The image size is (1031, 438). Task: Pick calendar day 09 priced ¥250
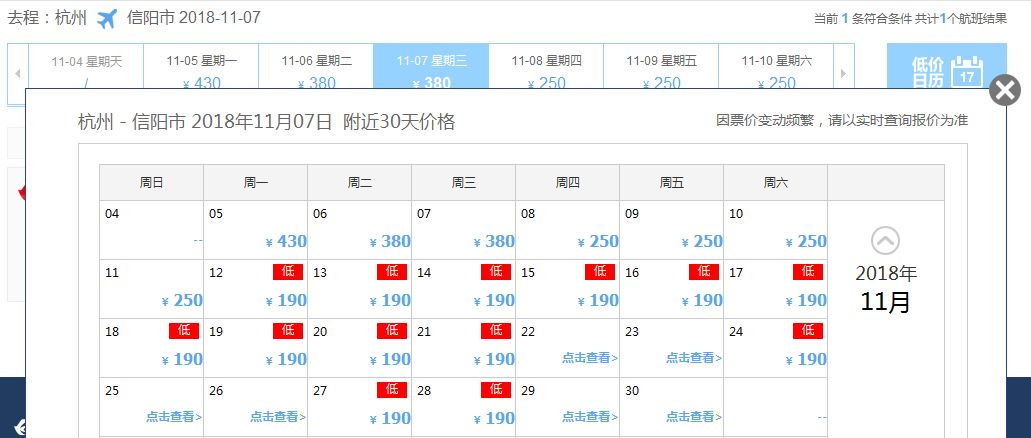pyautogui.click(x=671, y=230)
